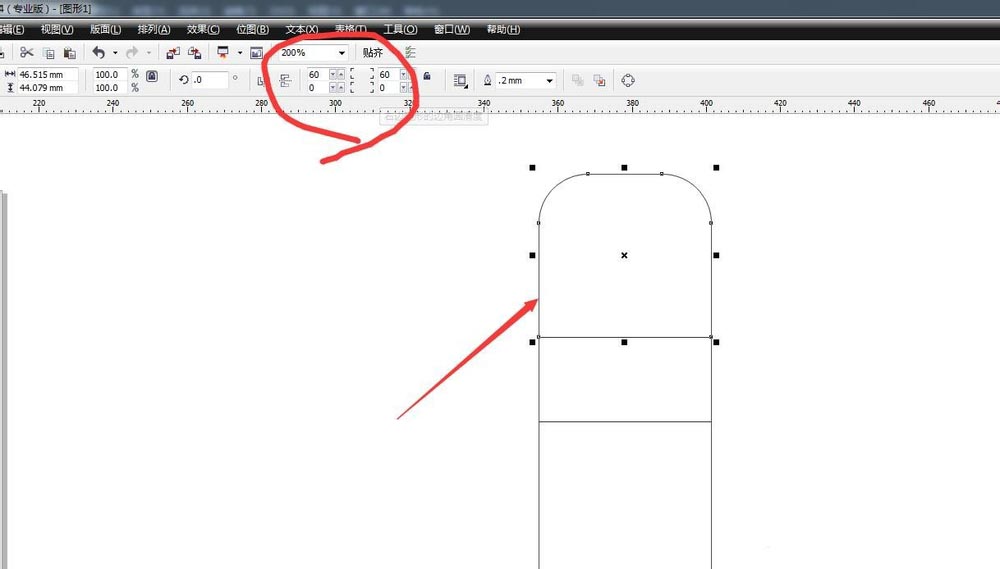Click the Export icon
The height and width of the screenshot is (569, 1000).
tap(195, 53)
